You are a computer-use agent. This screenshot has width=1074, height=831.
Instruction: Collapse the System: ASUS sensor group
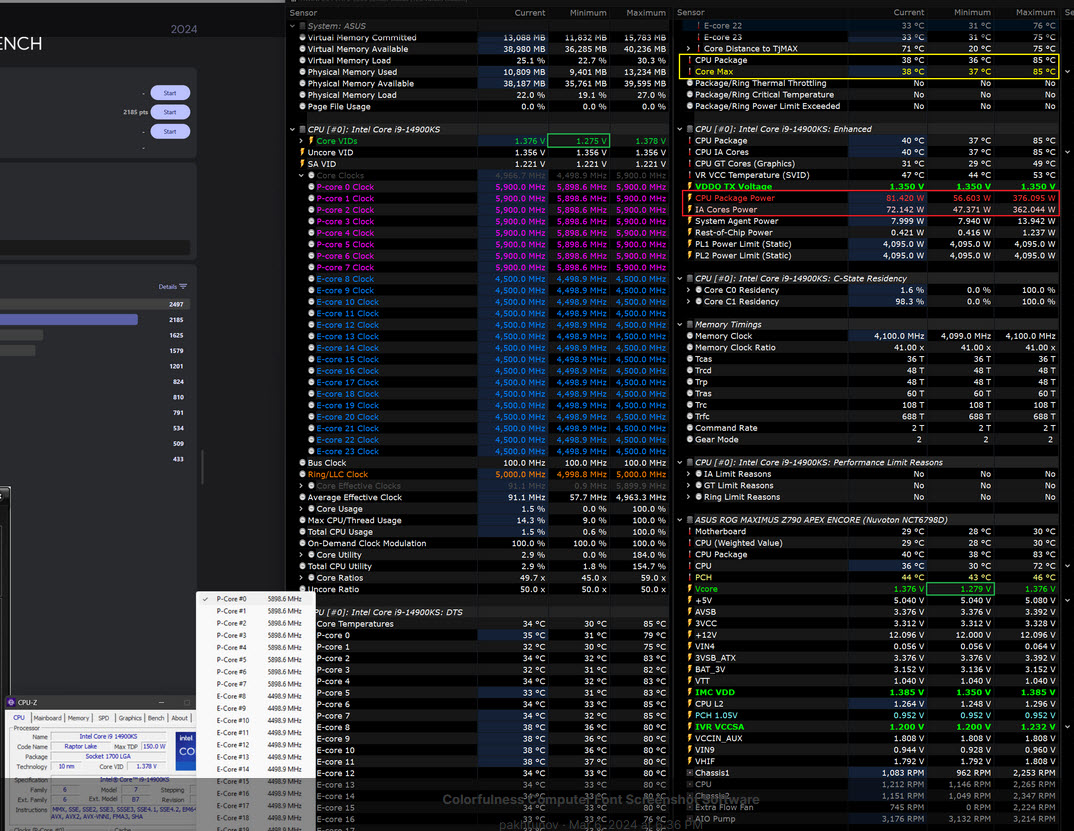(292, 26)
